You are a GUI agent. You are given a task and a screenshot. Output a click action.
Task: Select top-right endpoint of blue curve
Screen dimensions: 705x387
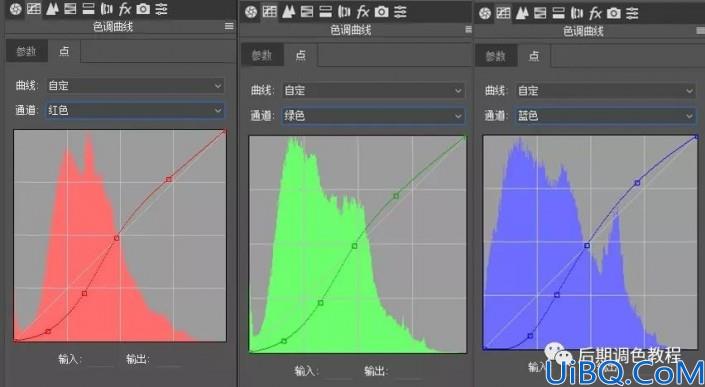696,137
